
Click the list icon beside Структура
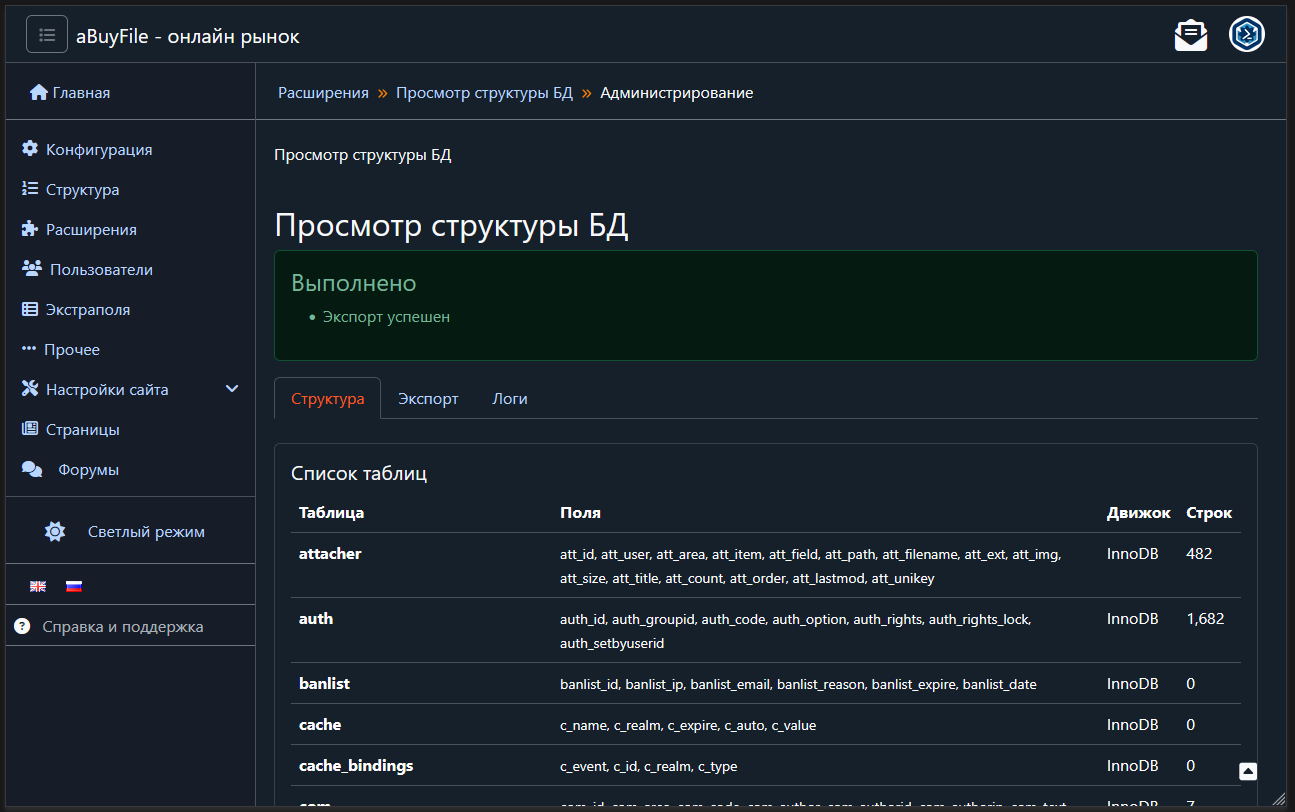[30, 189]
